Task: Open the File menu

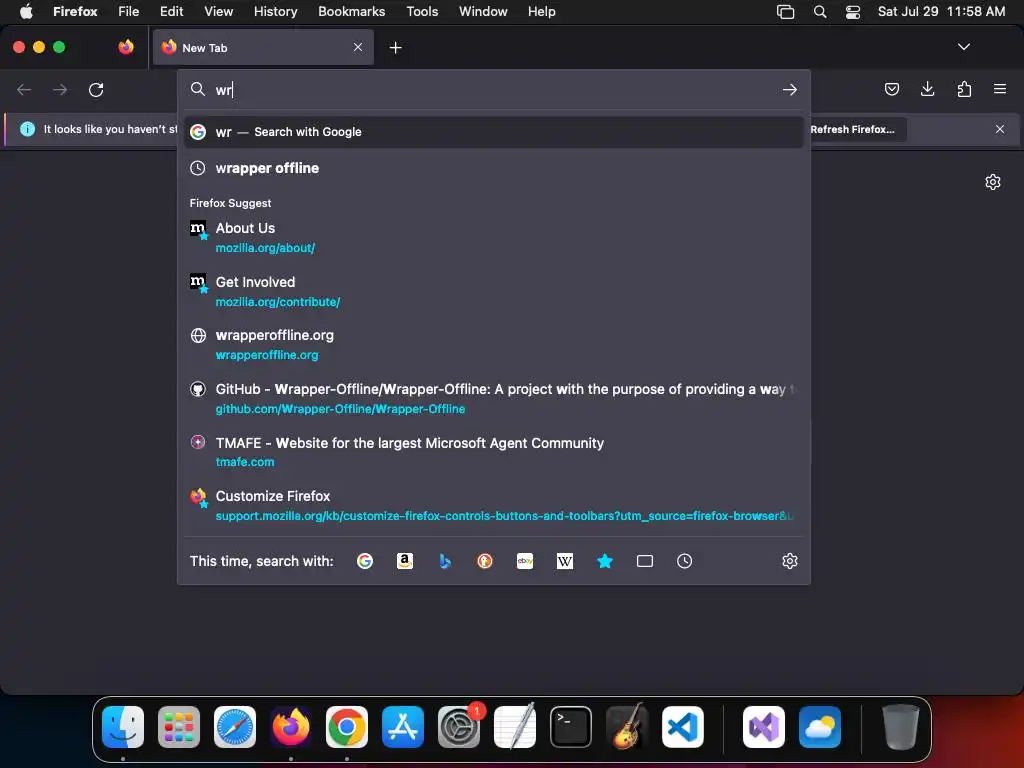Action: 129,12
